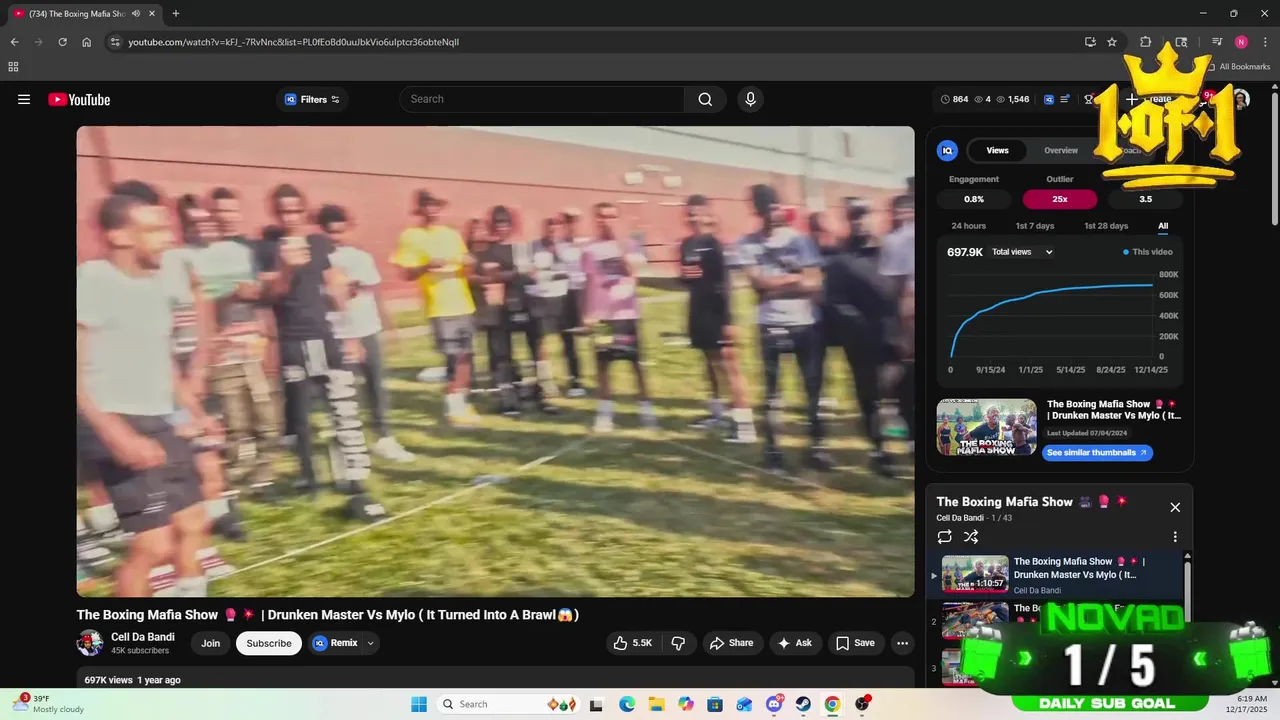Image resolution: width=1280 pixels, height=720 pixels.
Task: Switch to the Overview tab in vidIQ panel
Action: [1061, 150]
